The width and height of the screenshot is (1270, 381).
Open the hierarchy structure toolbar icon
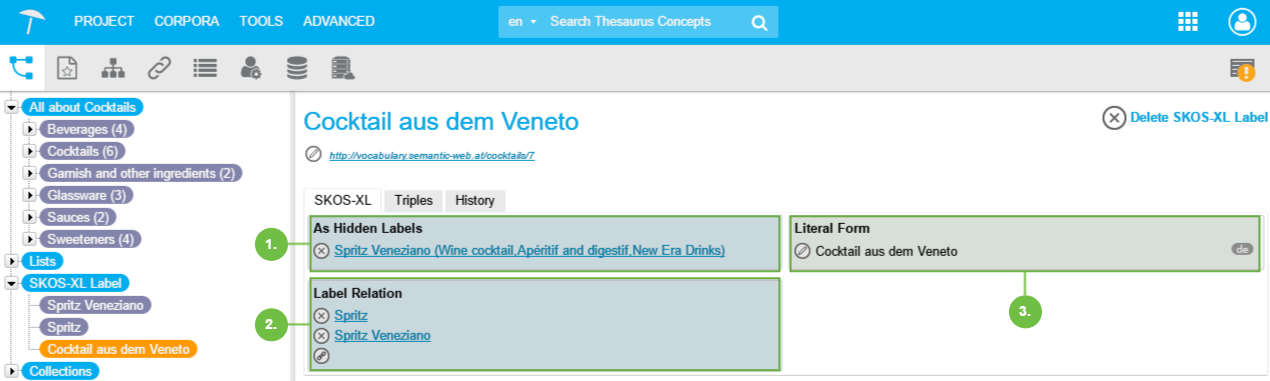pos(113,68)
